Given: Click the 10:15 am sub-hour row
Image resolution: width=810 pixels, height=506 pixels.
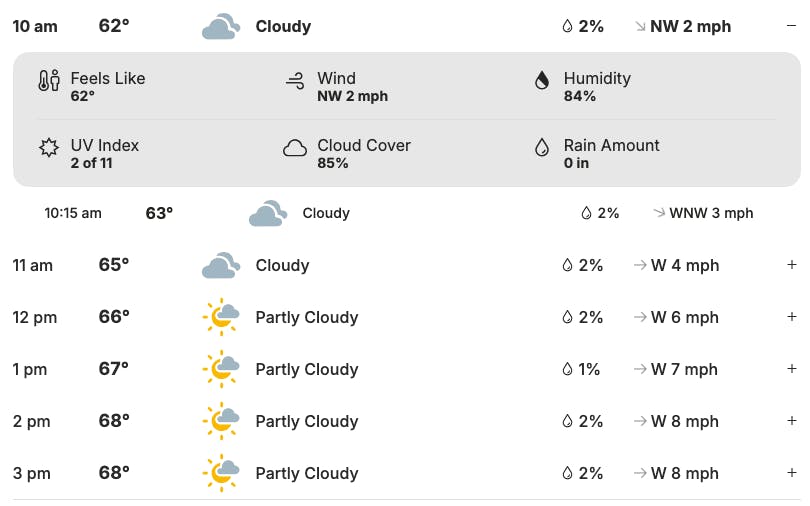Looking at the screenshot, I should (400, 213).
